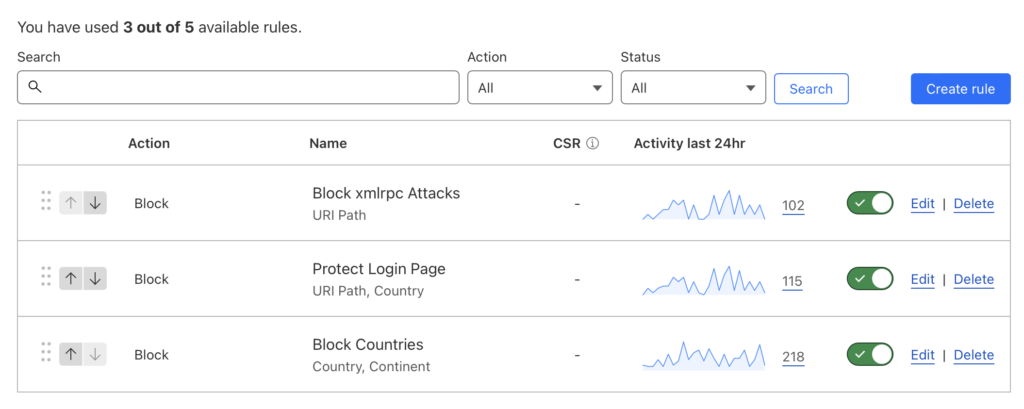Open the 102 activity count link
1024x409 pixels.
tap(793, 206)
